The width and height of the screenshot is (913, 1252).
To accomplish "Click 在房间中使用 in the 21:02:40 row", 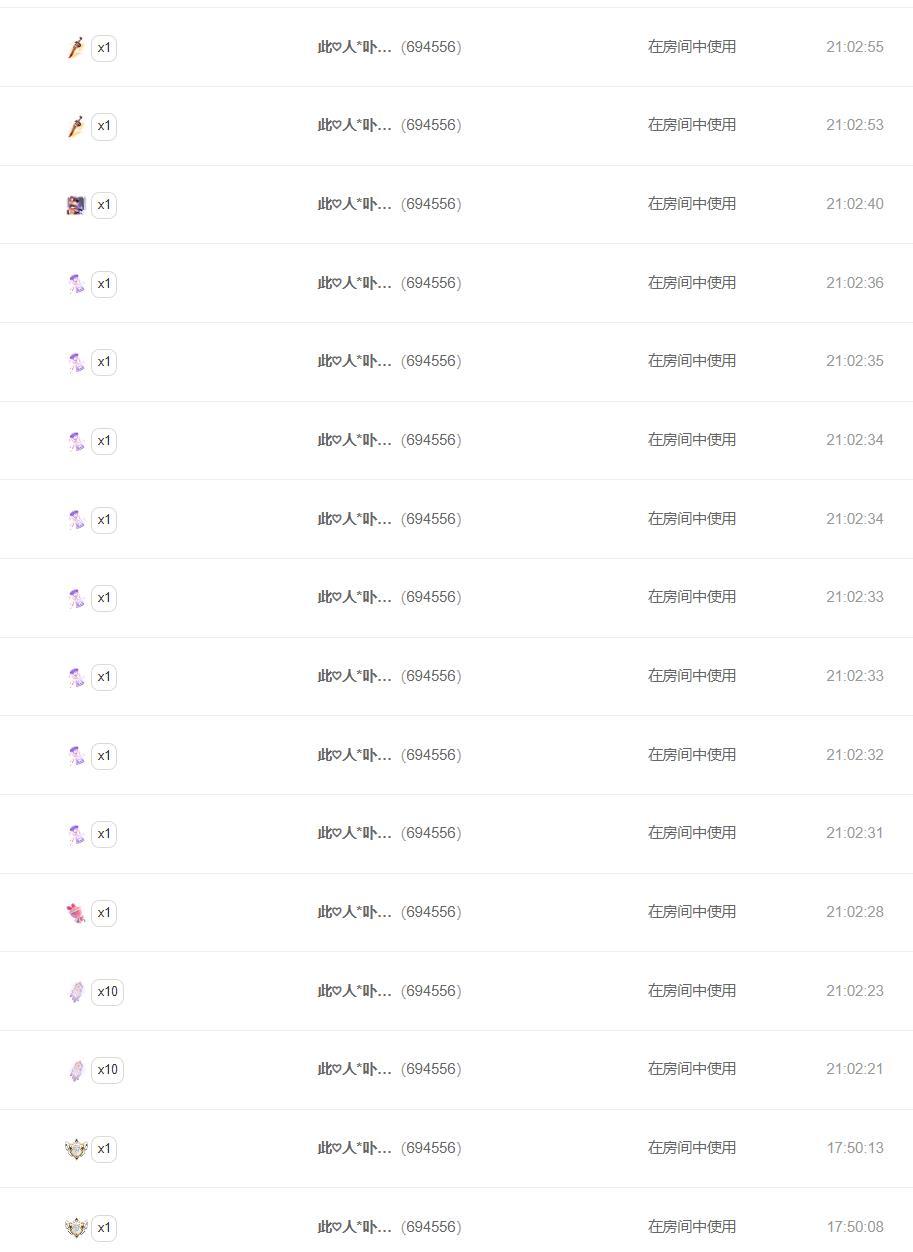I will point(692,204).
